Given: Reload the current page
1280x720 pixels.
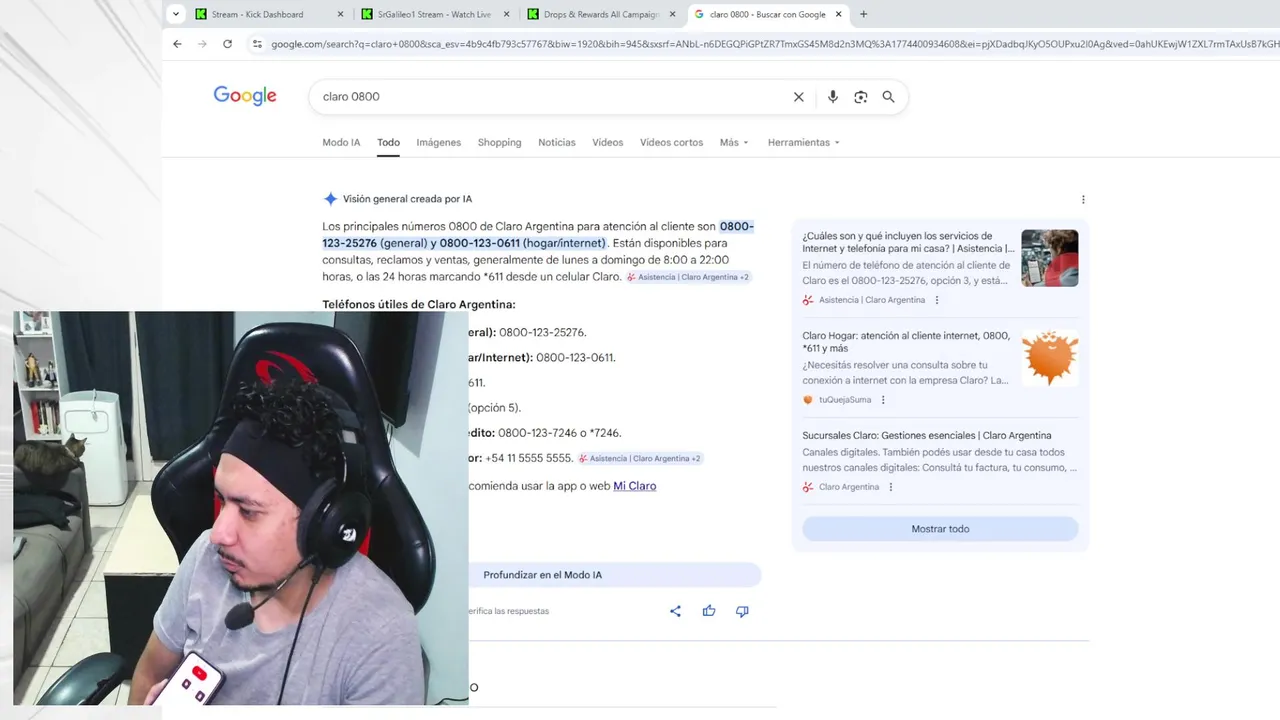Looking at the screenshot, I should pyautogui.click(x=227, y=44).
